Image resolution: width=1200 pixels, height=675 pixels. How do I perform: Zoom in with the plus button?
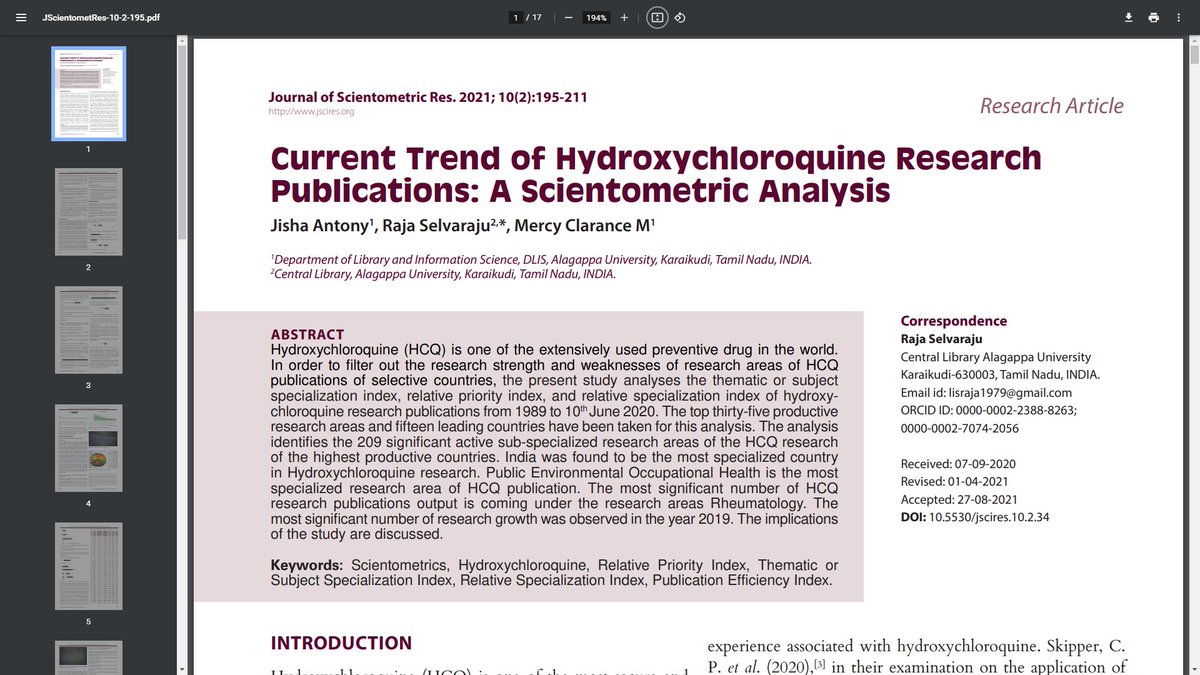click(624, 17)
